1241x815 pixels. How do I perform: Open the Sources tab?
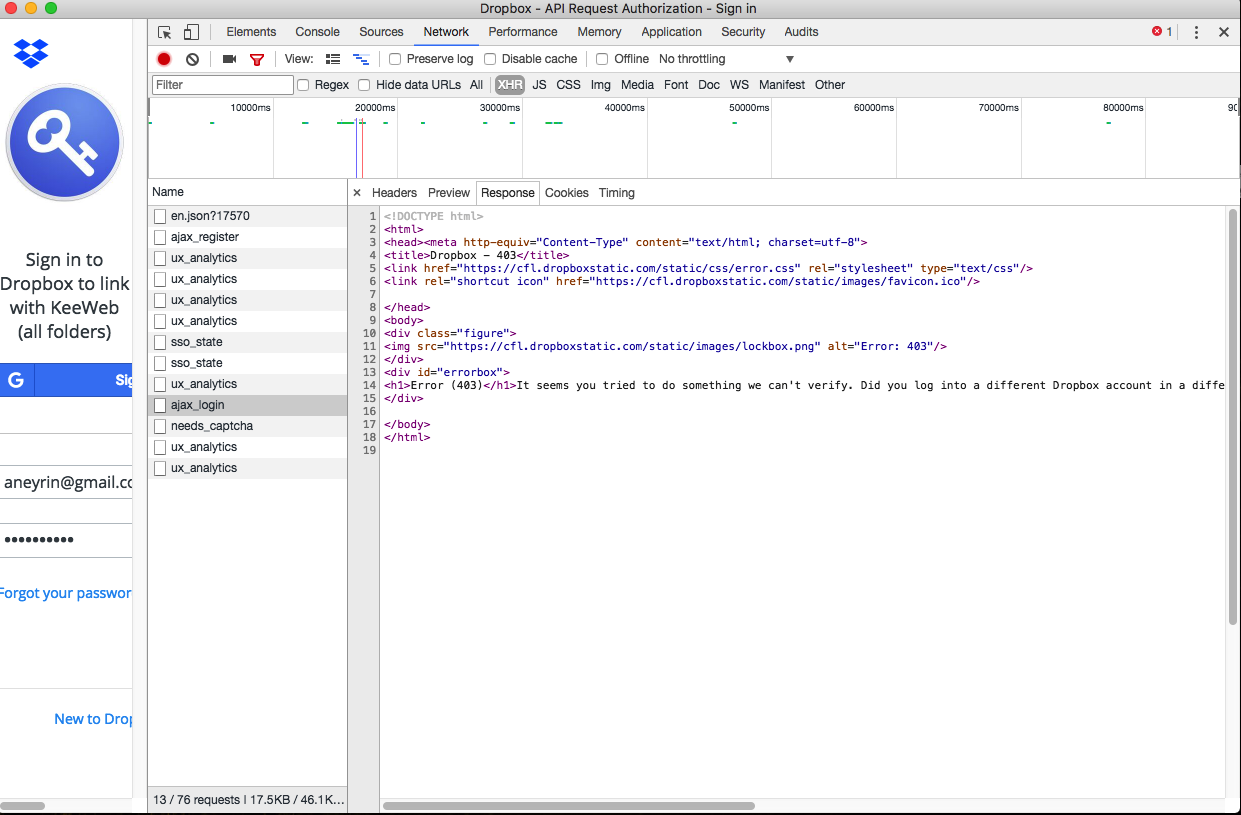[381, 32]
